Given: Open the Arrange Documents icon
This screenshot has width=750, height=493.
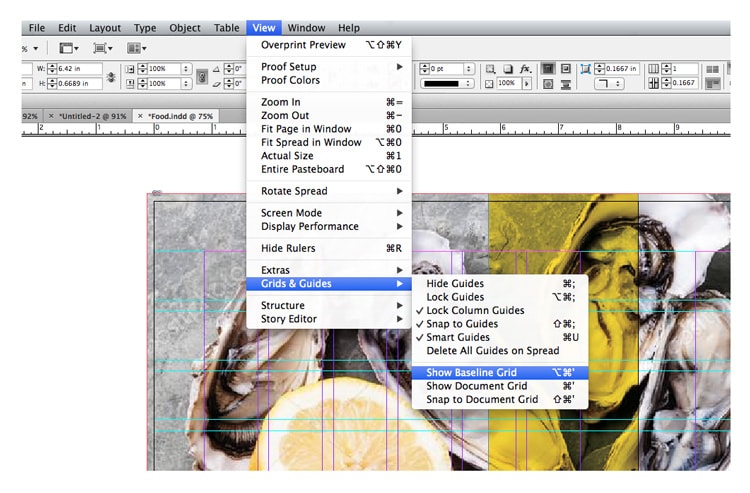Looking at the screenshot, I should 136,48.
